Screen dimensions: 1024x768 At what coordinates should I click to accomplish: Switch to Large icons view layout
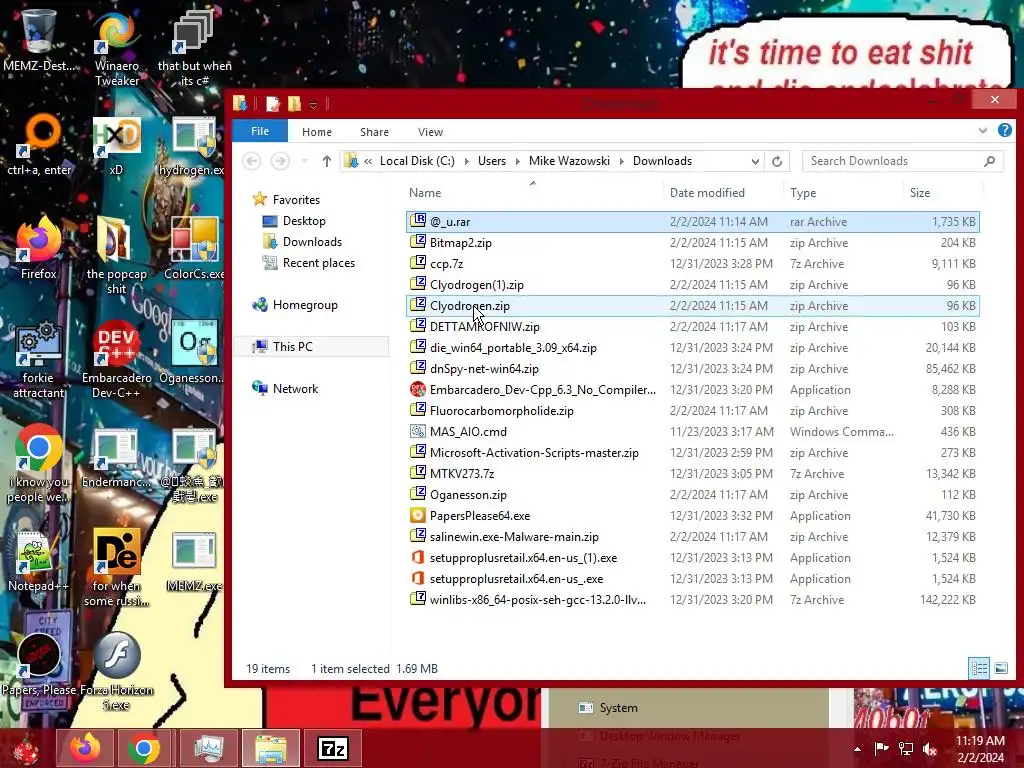click(1000, 668)
